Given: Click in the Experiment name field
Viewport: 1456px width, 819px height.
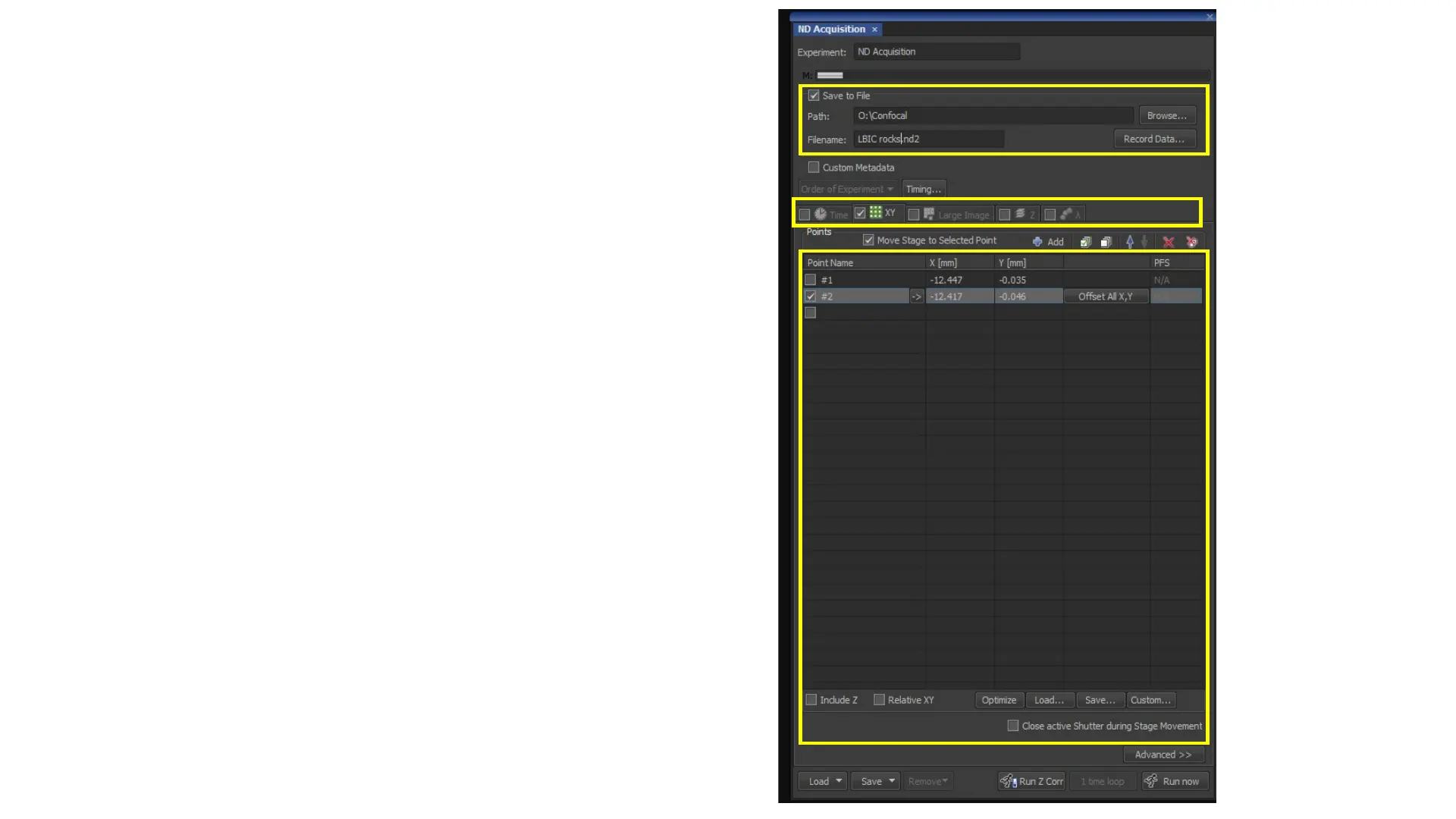Looking at the screenshot, I should pyautogui.click(x=937, y=52).
